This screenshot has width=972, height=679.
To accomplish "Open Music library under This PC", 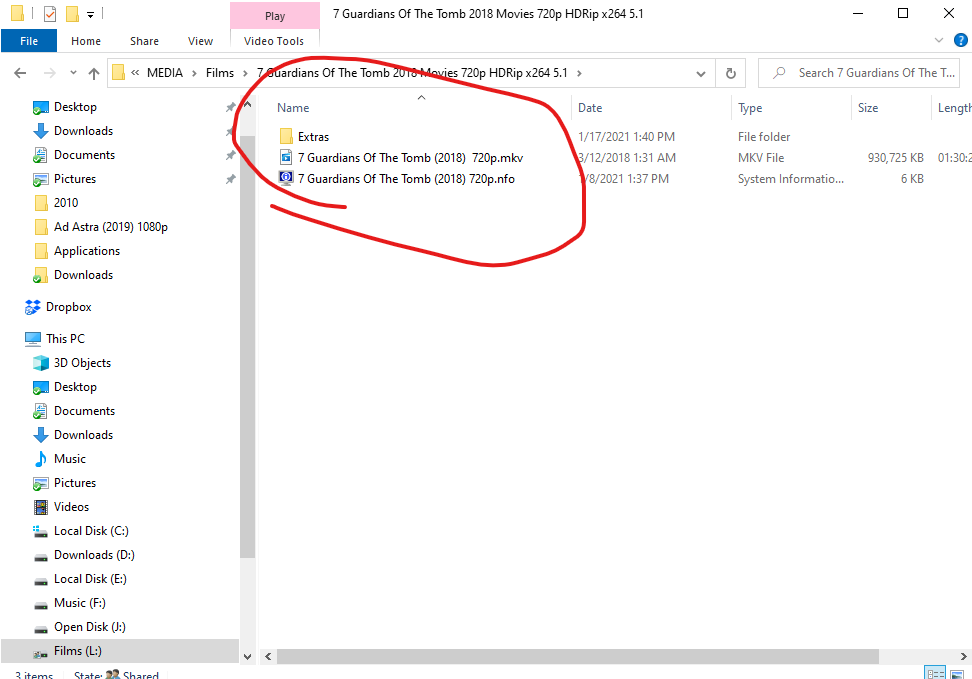I will (69, 459).
